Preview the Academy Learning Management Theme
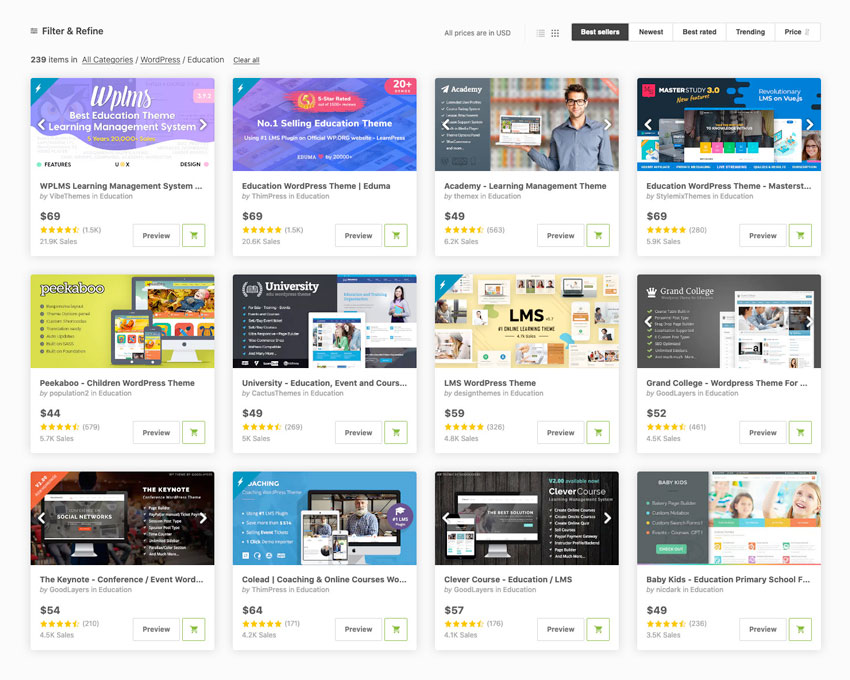Viewport: 850px width, 680px height. 560,236
